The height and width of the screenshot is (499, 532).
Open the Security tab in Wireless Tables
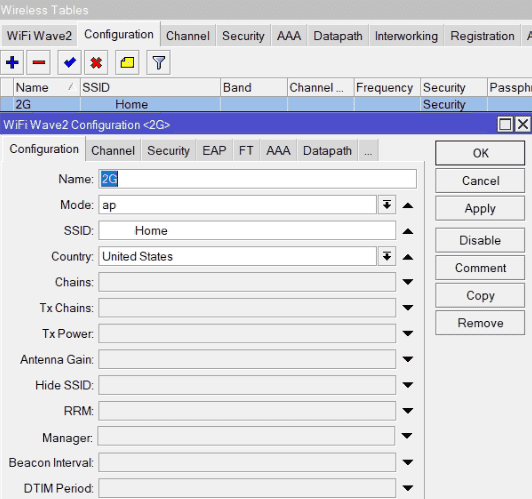243,36
